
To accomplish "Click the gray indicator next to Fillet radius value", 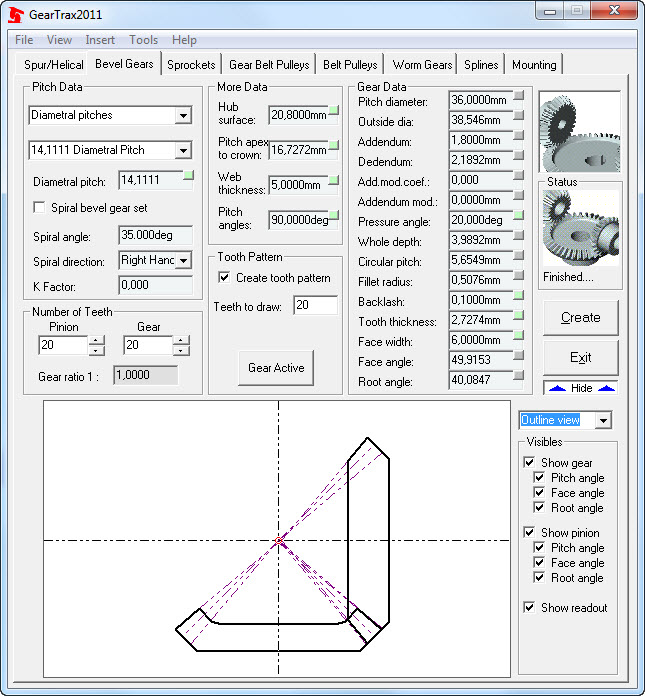I will coord(518,275).
